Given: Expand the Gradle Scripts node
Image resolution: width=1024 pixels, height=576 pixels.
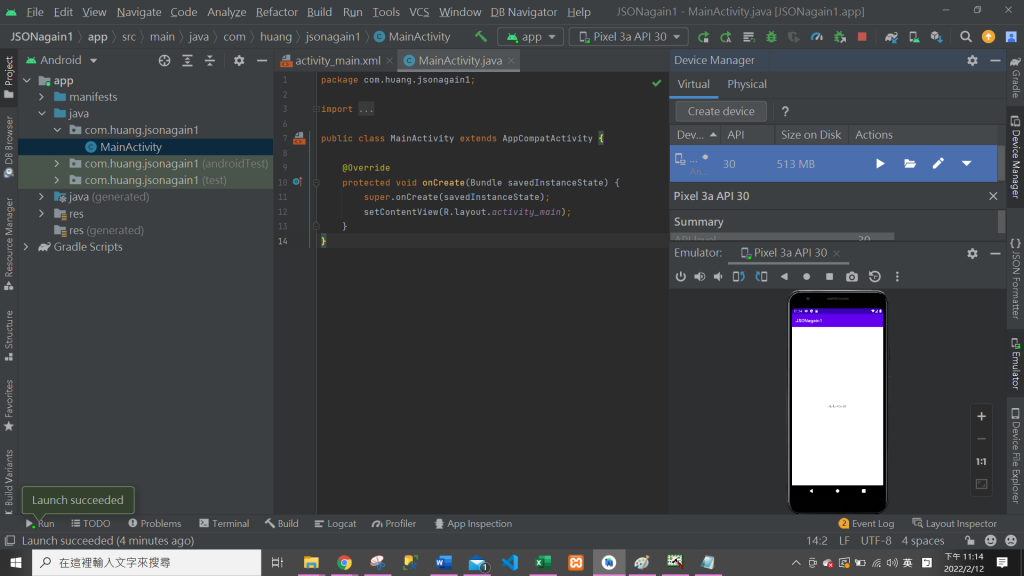Looking at the screenshot, I should click(x=27, y=247).
